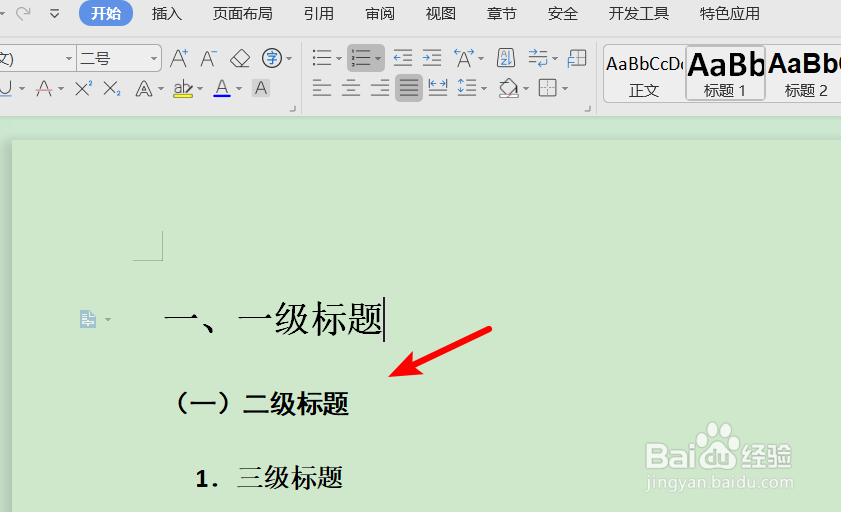Expand the line spacing dropdown arrow
This screenshot has width=841, height=512.
coord(484,88)
